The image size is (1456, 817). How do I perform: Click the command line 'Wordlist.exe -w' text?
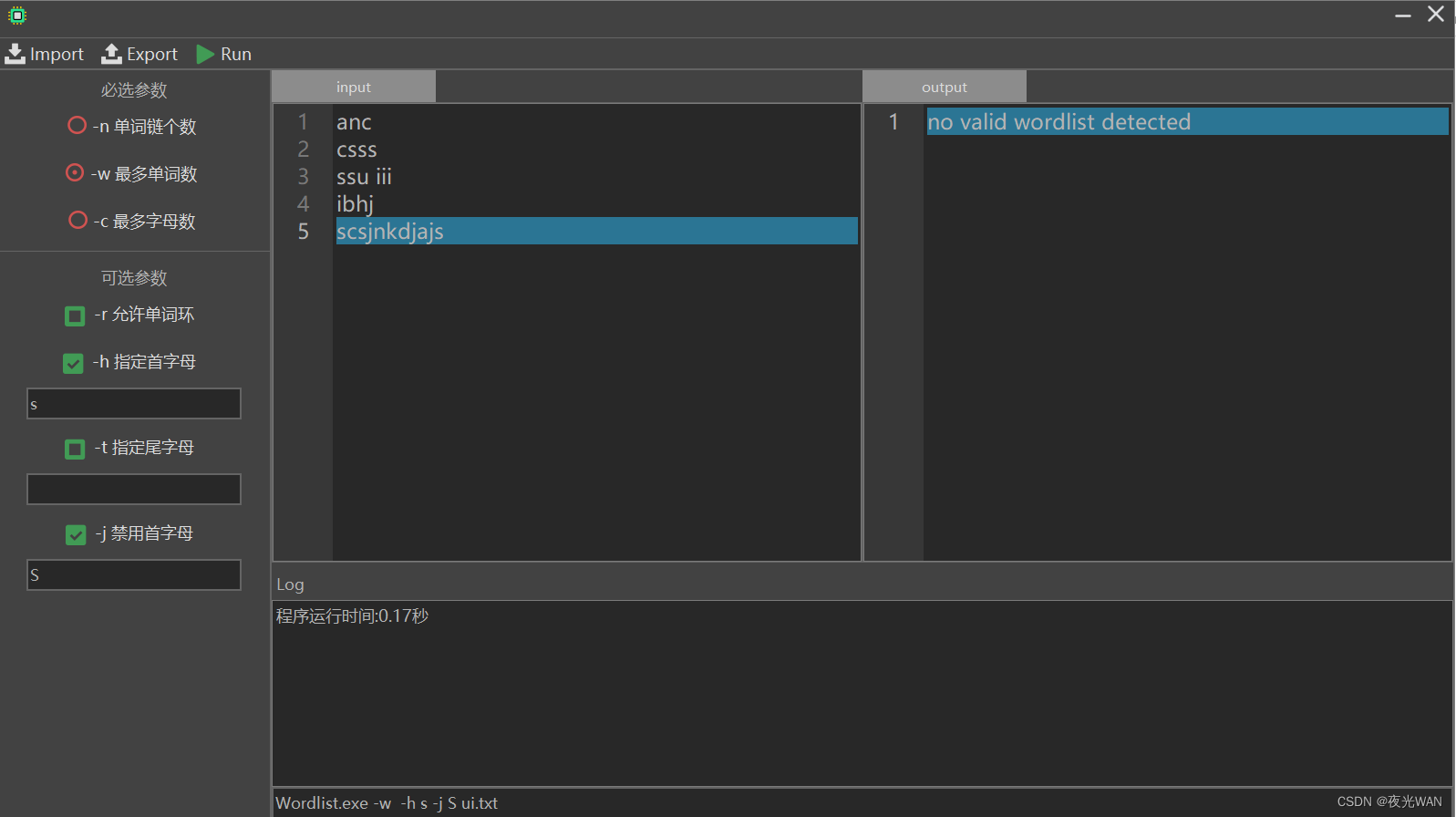pyautogui.click(x=334, y=803)
